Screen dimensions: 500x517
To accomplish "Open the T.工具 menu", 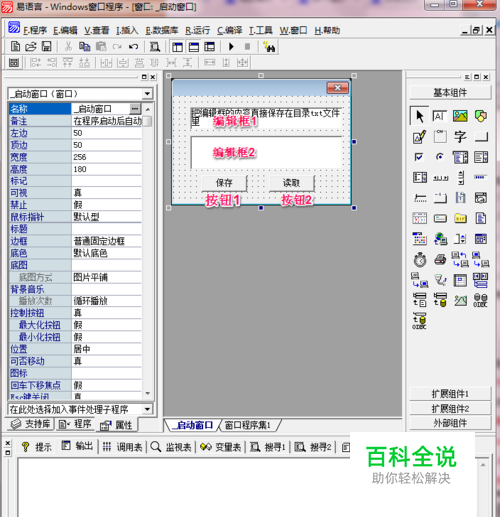I will coord(261,30).
